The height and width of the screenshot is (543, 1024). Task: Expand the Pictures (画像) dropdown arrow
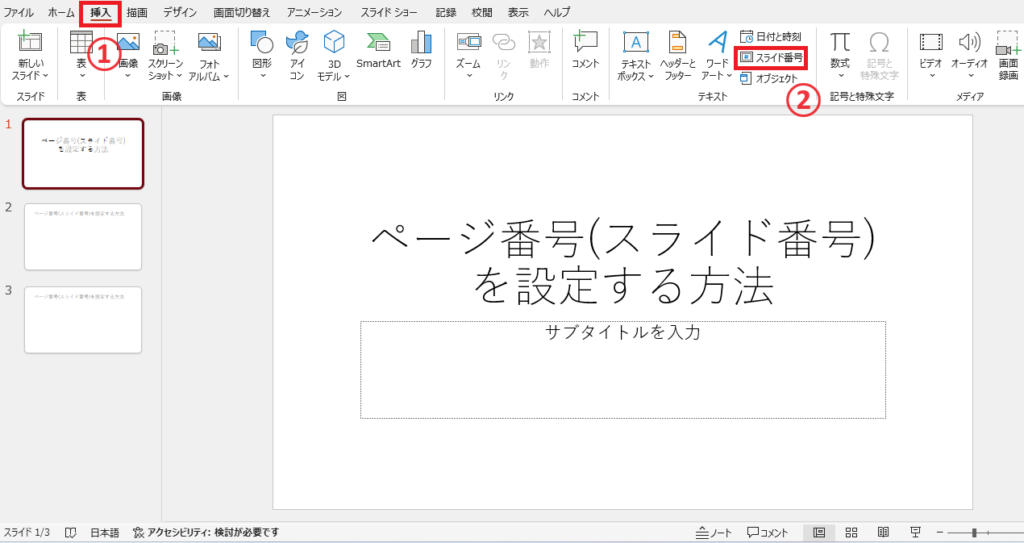coord(127,76)
